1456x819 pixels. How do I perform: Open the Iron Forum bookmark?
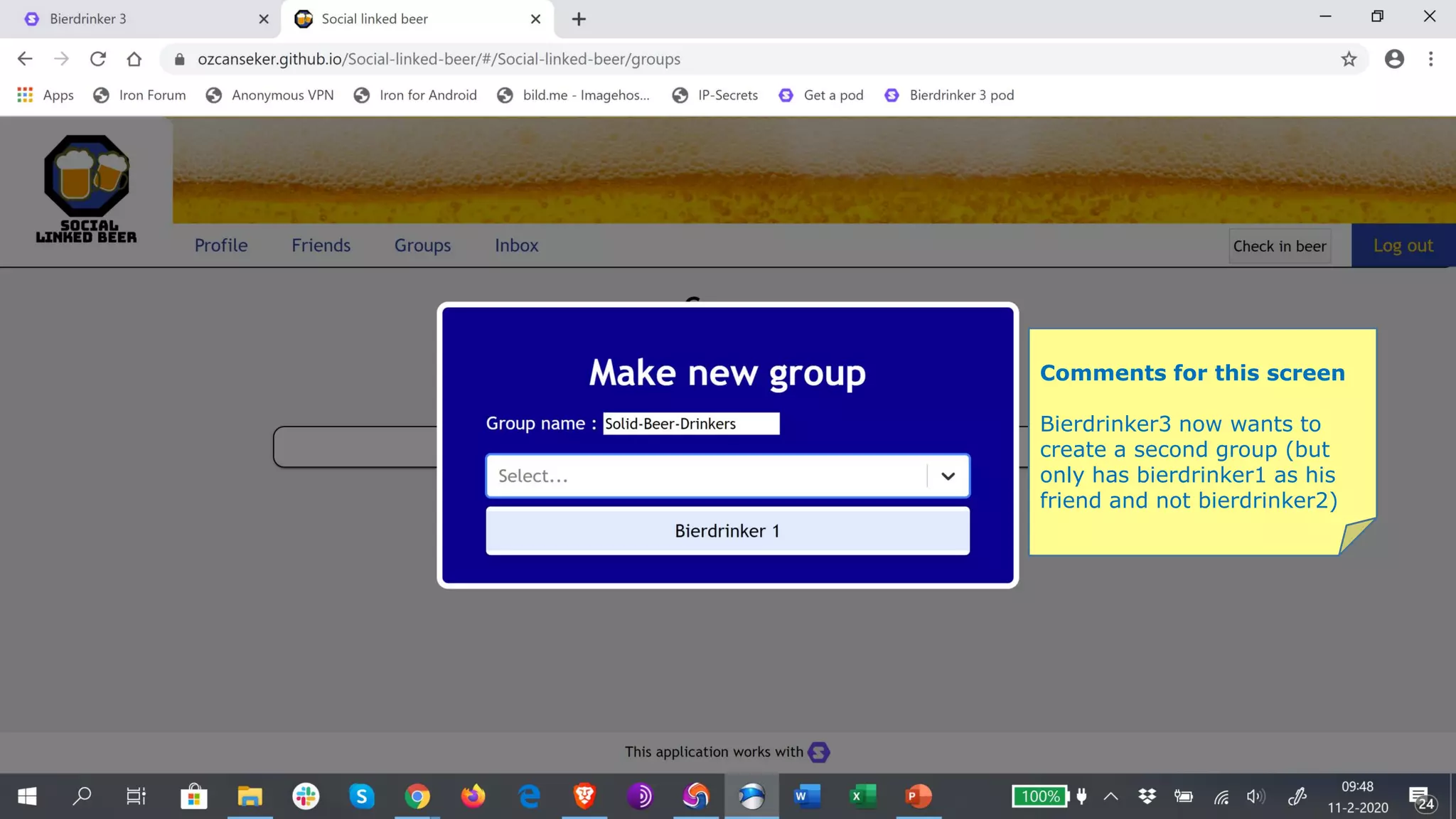tap(139, 95)
